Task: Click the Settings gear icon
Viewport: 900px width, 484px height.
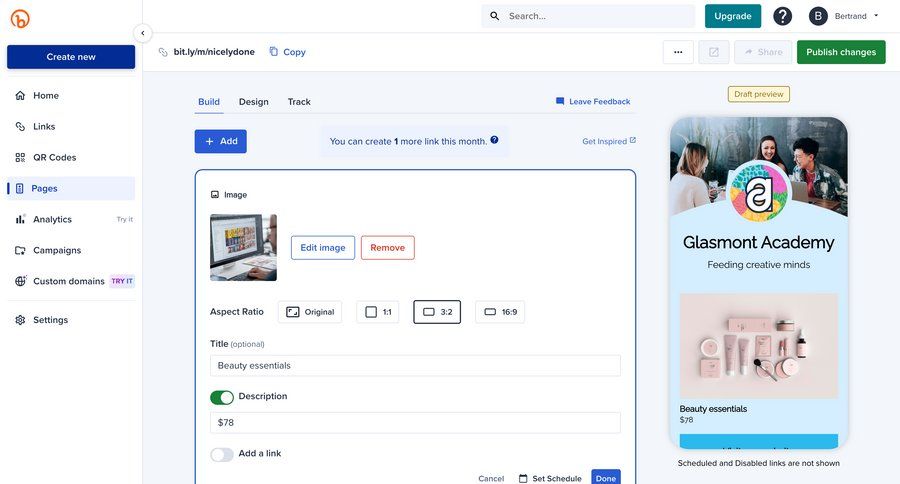Action: tap(20, 320)
